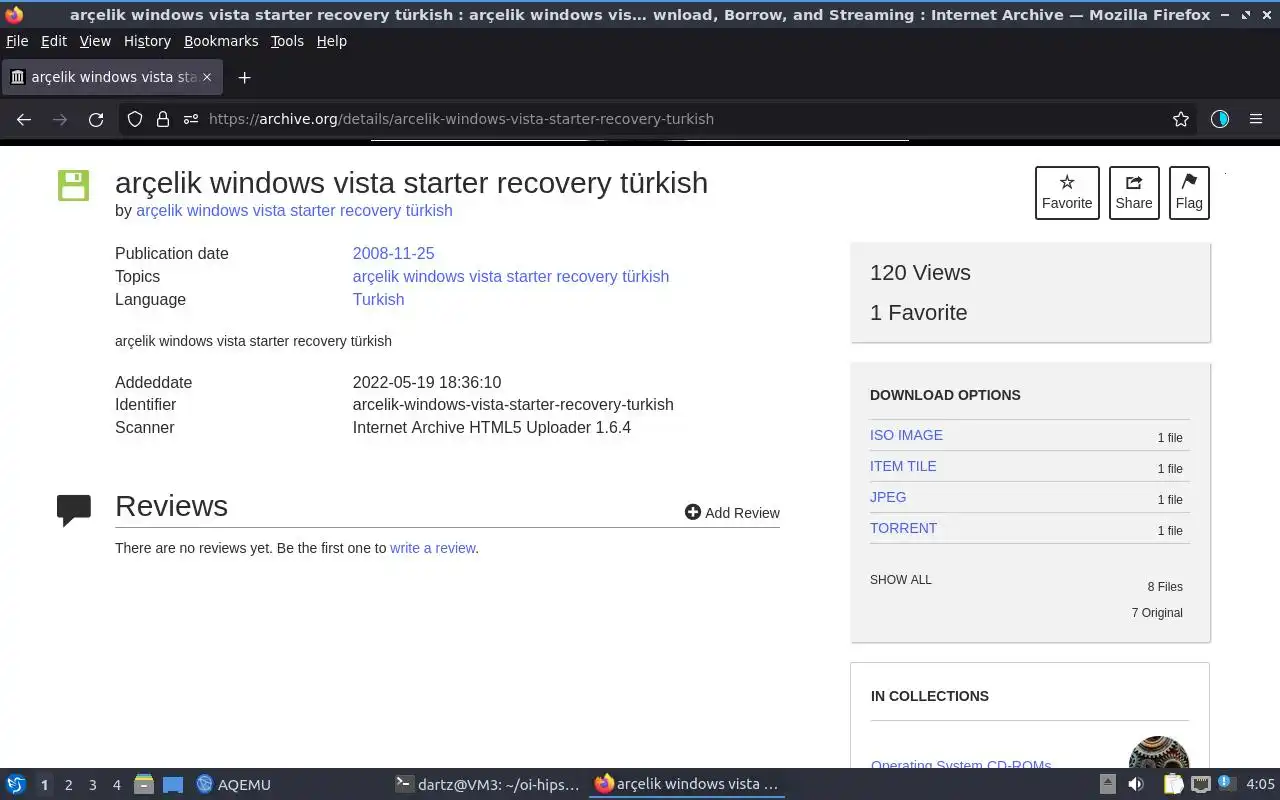Click the Favorite star button
This screenshot has height=800, width=1280.
[x=1067, y=192]
